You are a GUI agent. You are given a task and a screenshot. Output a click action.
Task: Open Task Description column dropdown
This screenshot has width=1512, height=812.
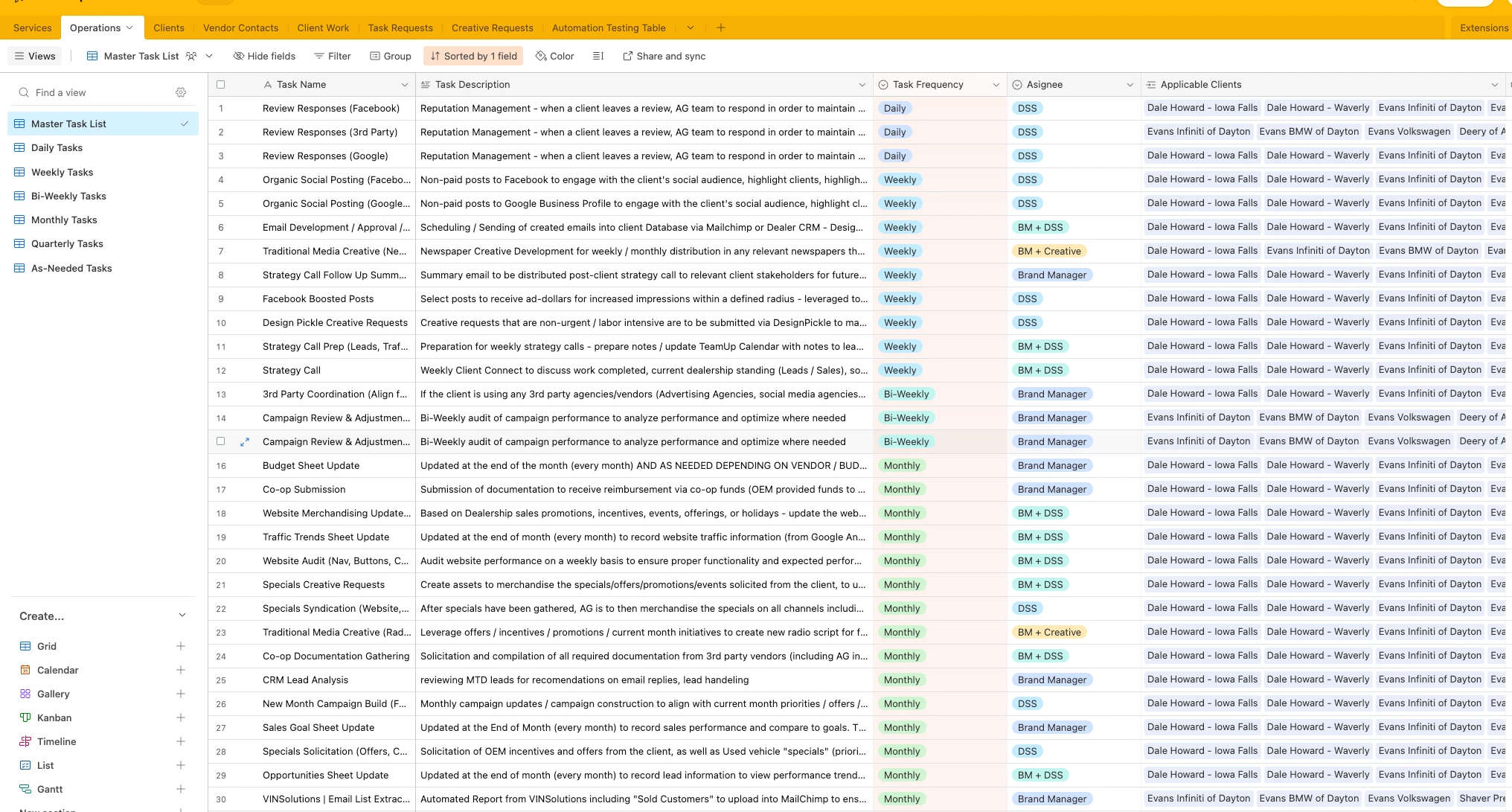click(862, 85)
